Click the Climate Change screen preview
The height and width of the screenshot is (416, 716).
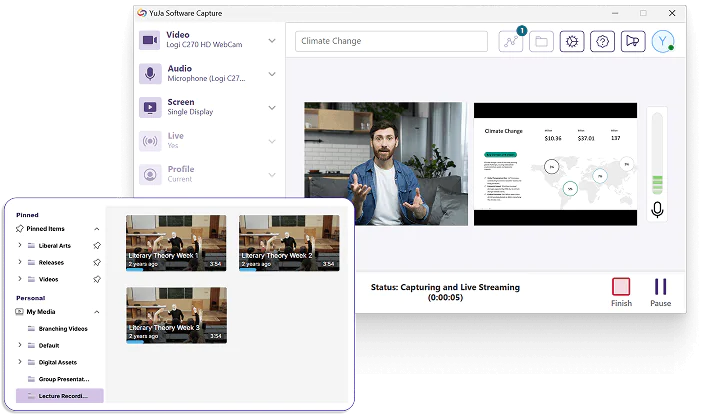pyautogui.click(x=555, y=164)
